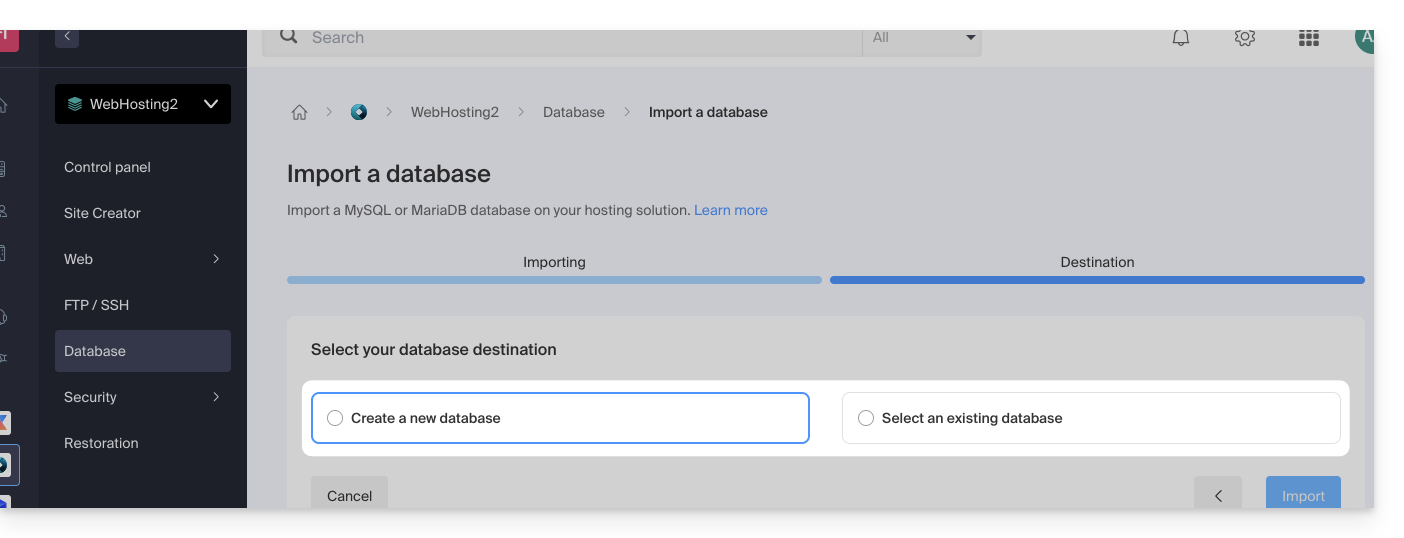Collapse sidebar with the back arrow icon

[x=67, y=37]
